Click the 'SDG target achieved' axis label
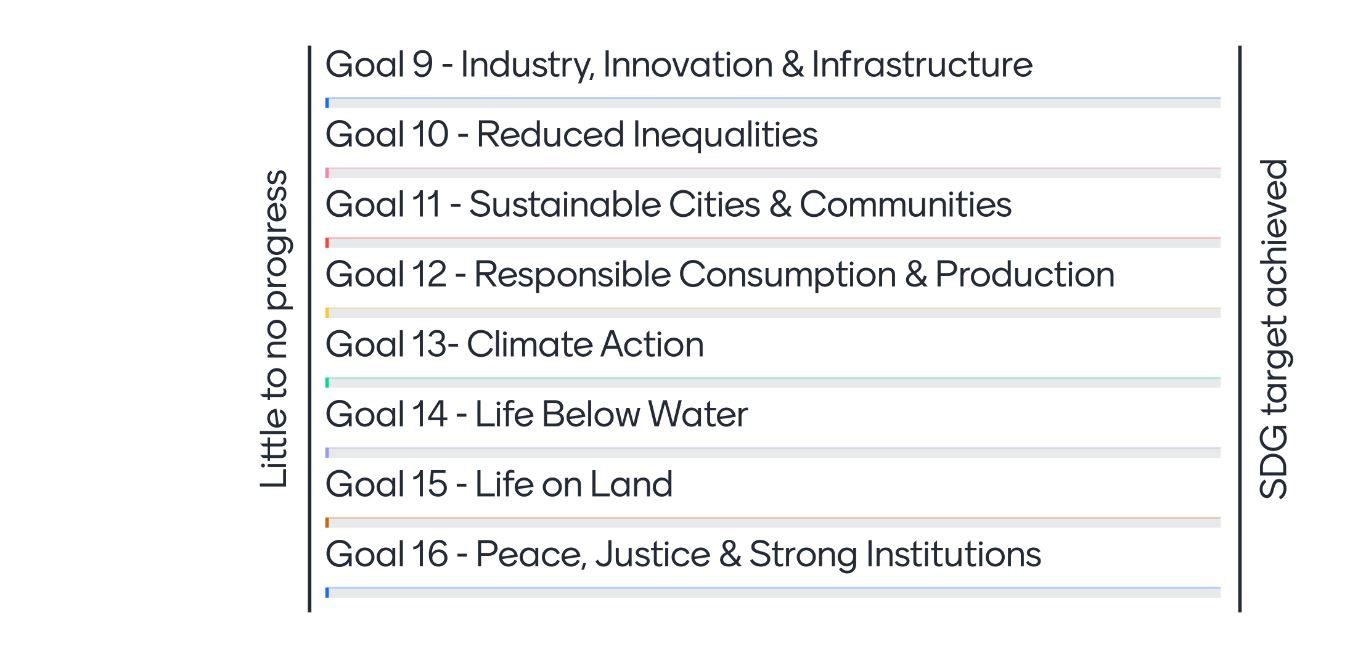 pyautogui.click(x=1274, y=329)
